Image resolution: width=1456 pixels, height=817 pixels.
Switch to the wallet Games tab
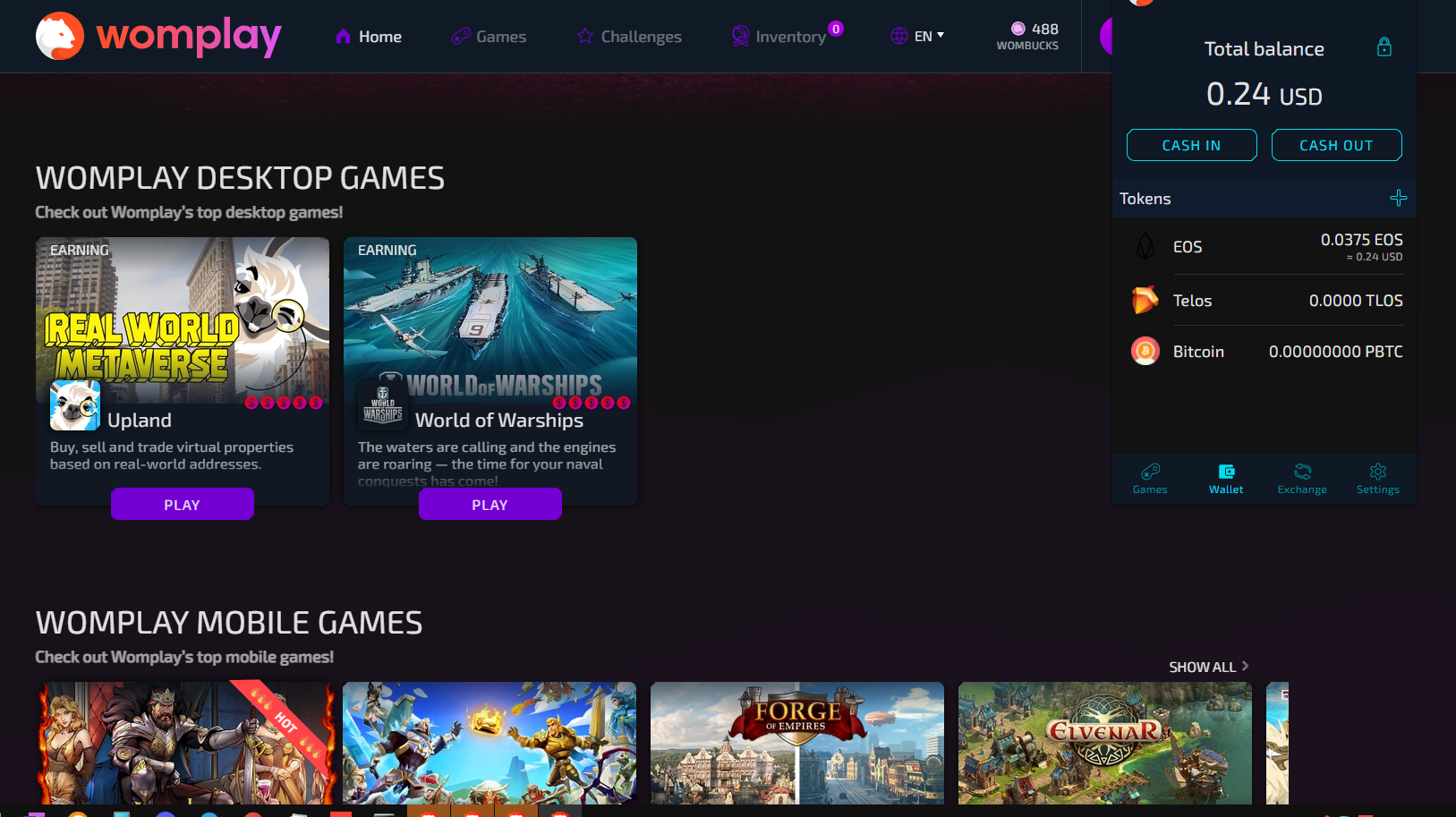[1150, 479]
